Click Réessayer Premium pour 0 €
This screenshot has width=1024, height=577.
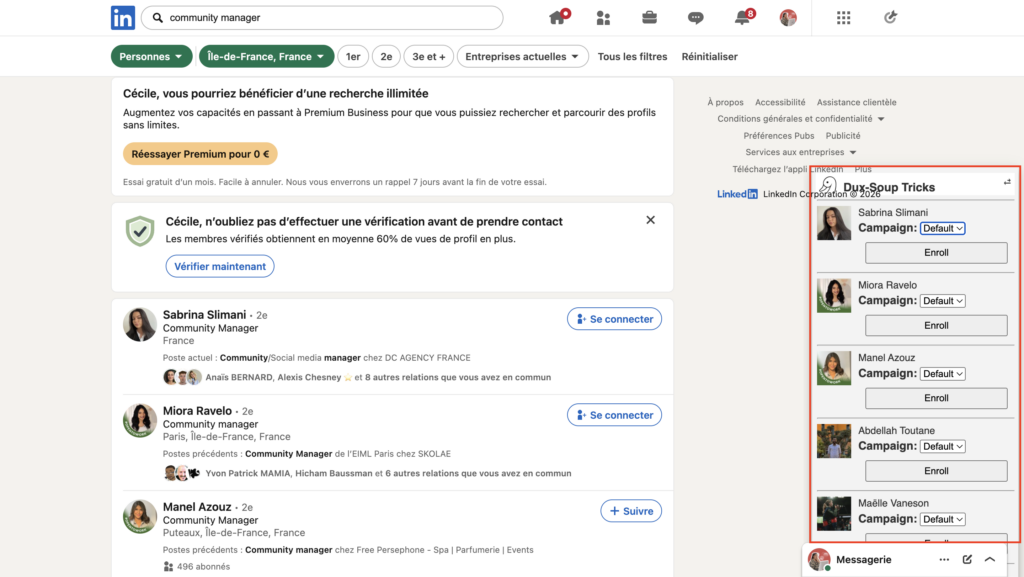(200, 154)
